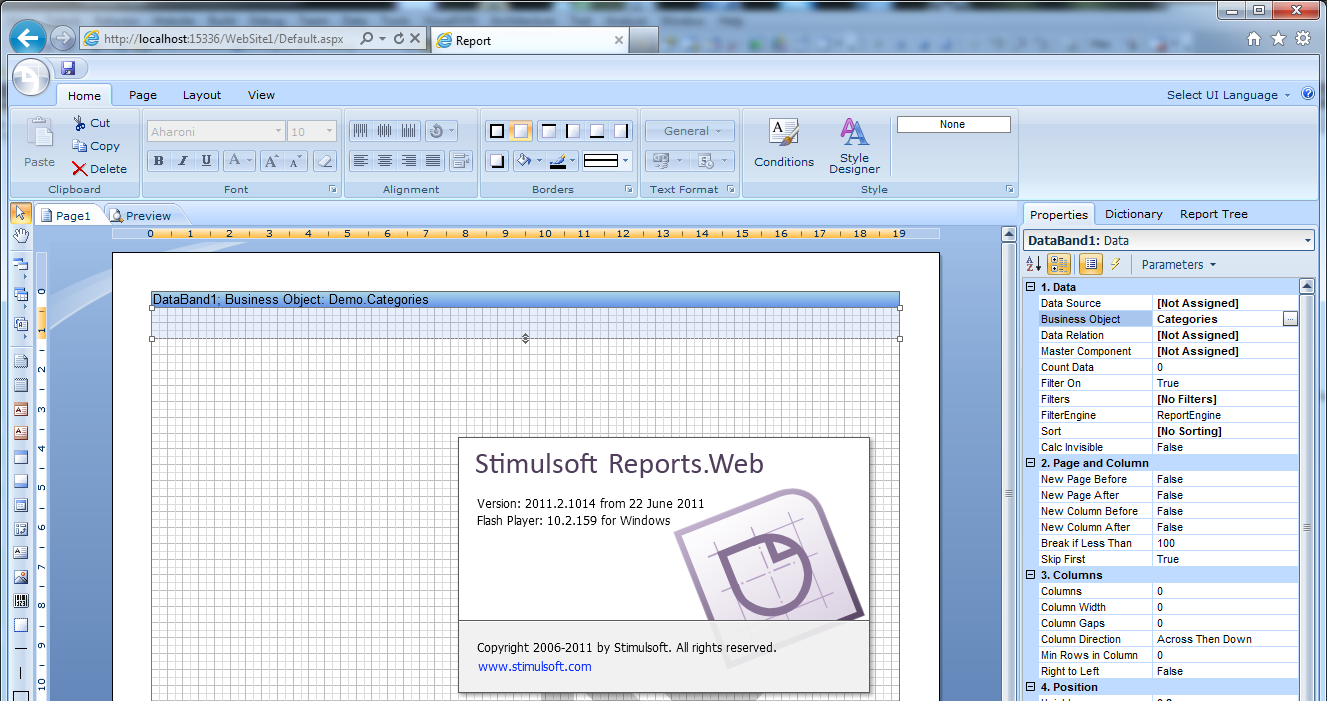Launch the Style Designer
Viewport: 1327px width, 701px height.
tap(854, 146)
